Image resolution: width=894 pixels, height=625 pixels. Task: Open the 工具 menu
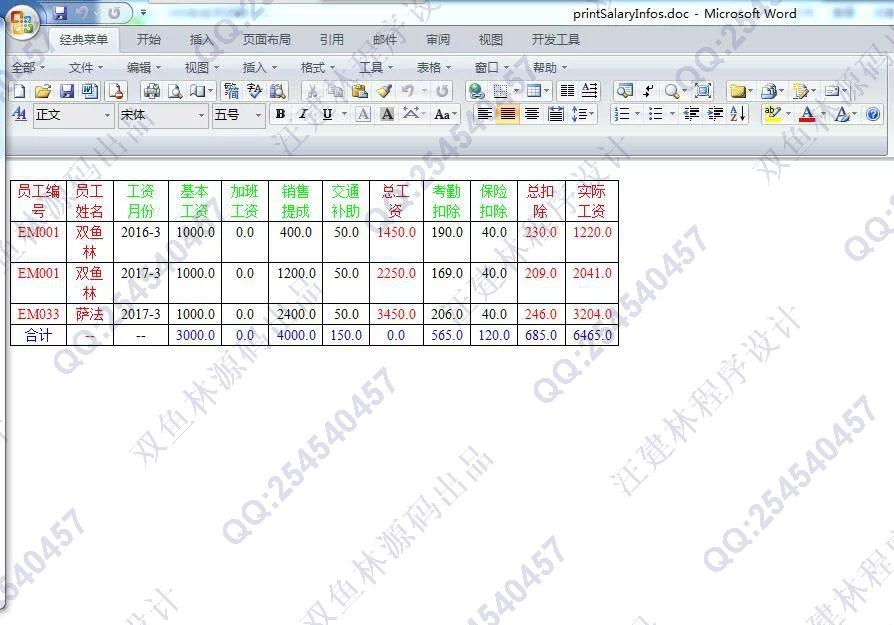[x=376, y=67]
